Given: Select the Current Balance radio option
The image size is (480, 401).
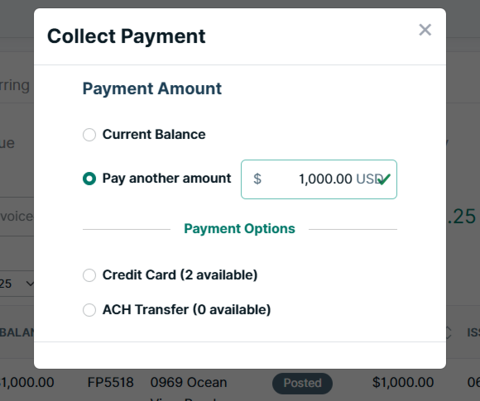Looking at the screenshot, I should pos(89,135).
